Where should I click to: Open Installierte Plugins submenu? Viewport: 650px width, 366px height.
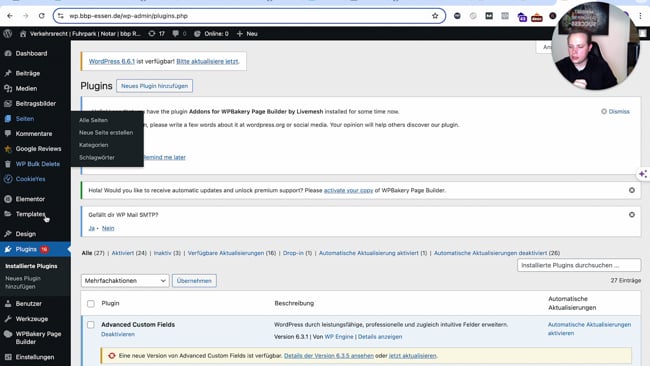point(32,266)
